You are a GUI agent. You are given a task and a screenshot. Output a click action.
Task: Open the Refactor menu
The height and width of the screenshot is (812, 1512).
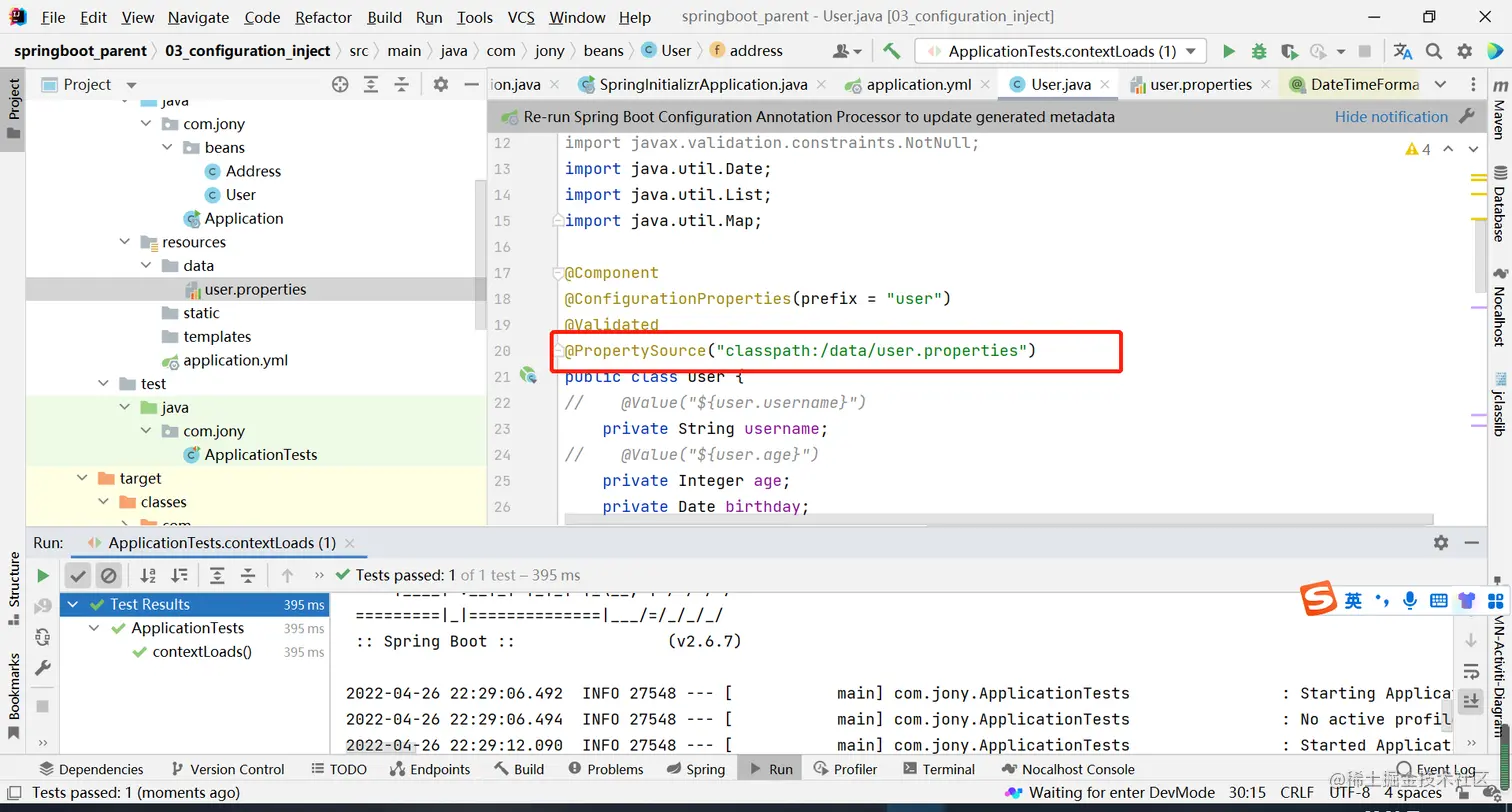tap(324, 17)
